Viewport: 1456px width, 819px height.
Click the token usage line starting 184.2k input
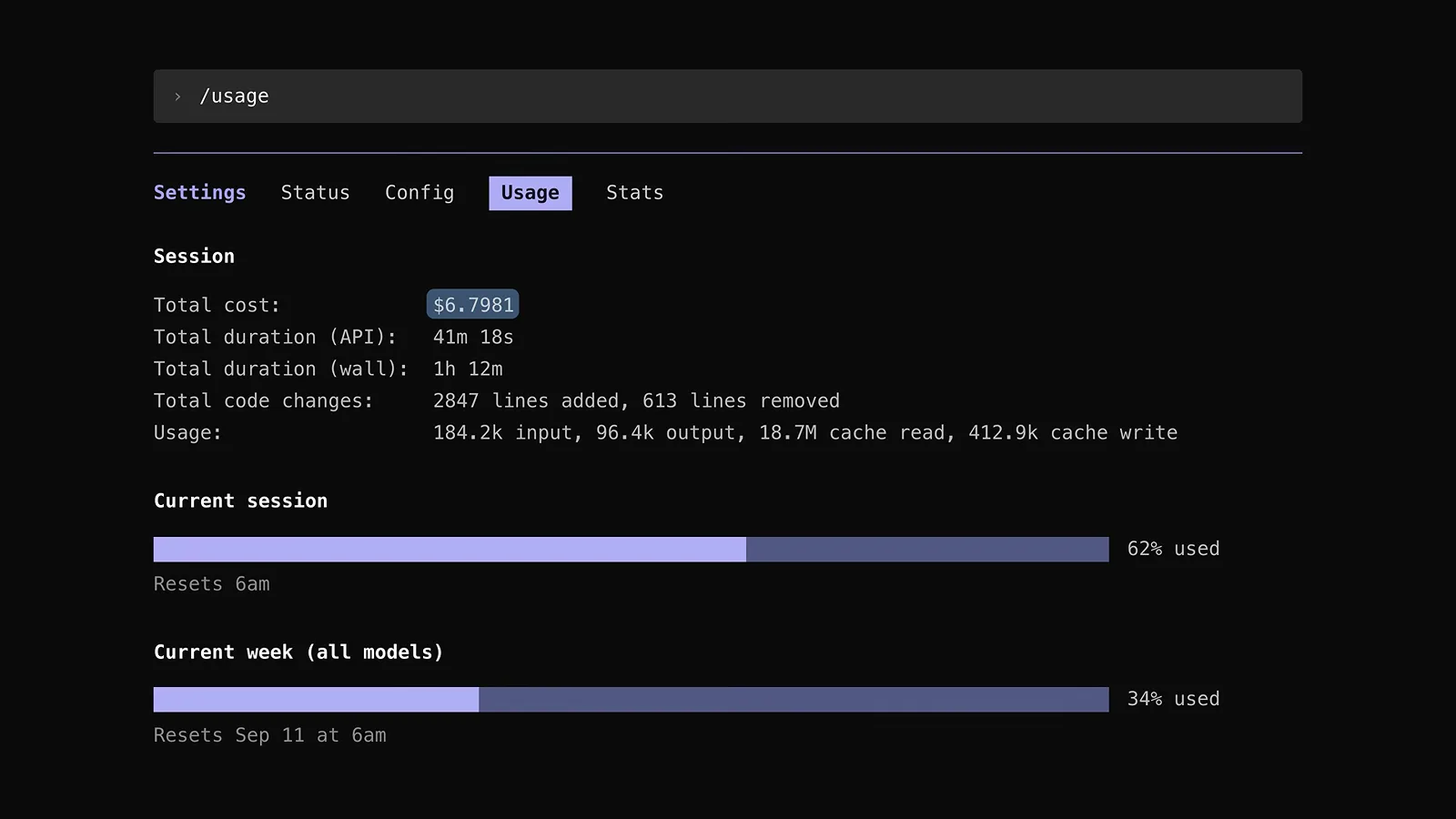tap(805, 432)
